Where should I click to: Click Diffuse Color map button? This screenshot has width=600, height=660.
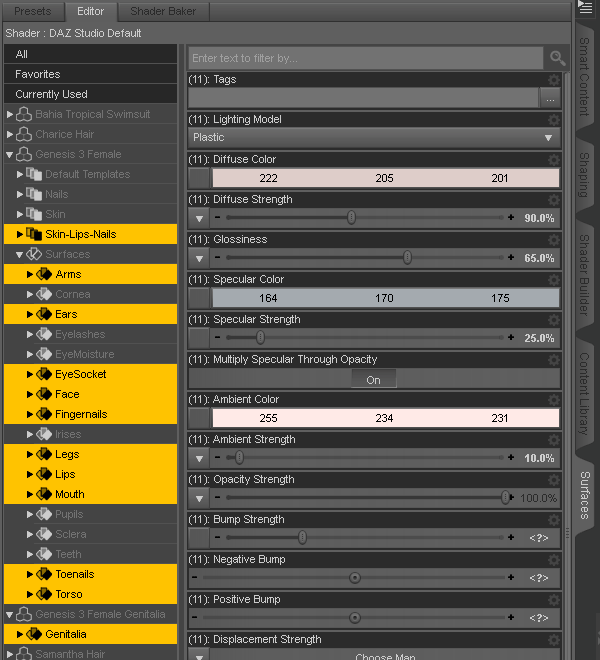(199, 178)
